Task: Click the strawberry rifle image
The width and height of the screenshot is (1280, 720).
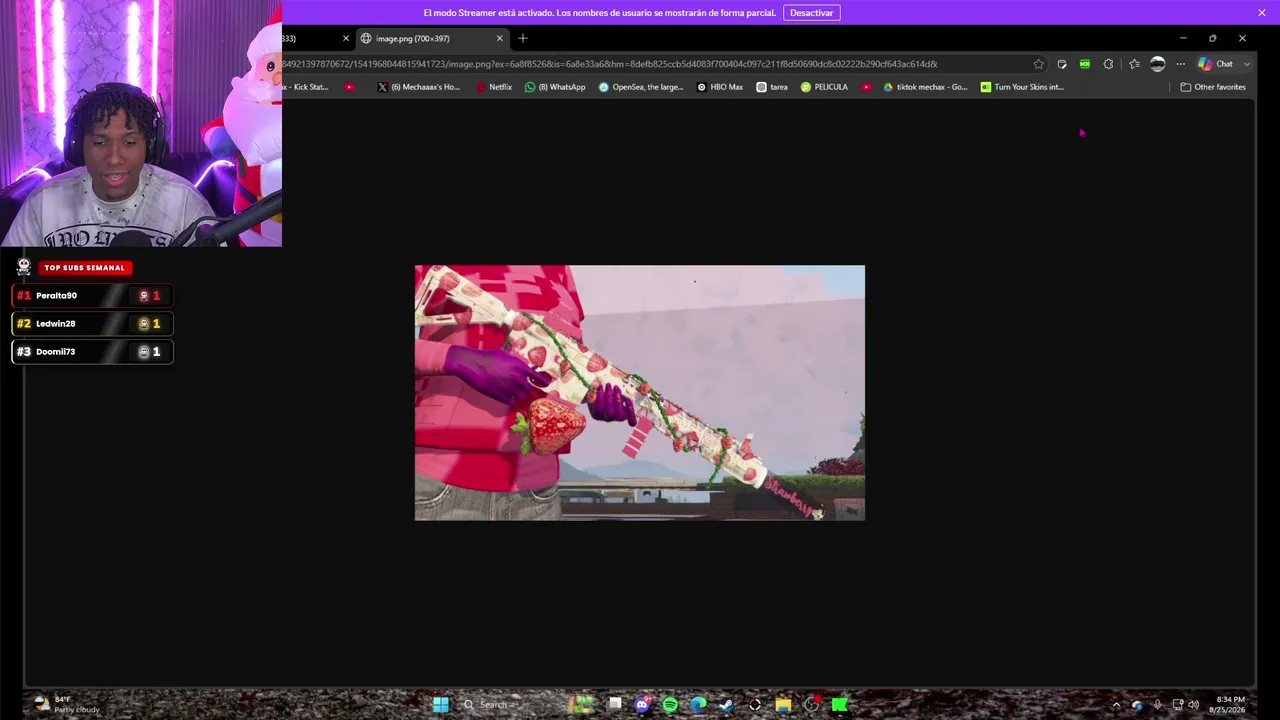Action: pos(640,393)
